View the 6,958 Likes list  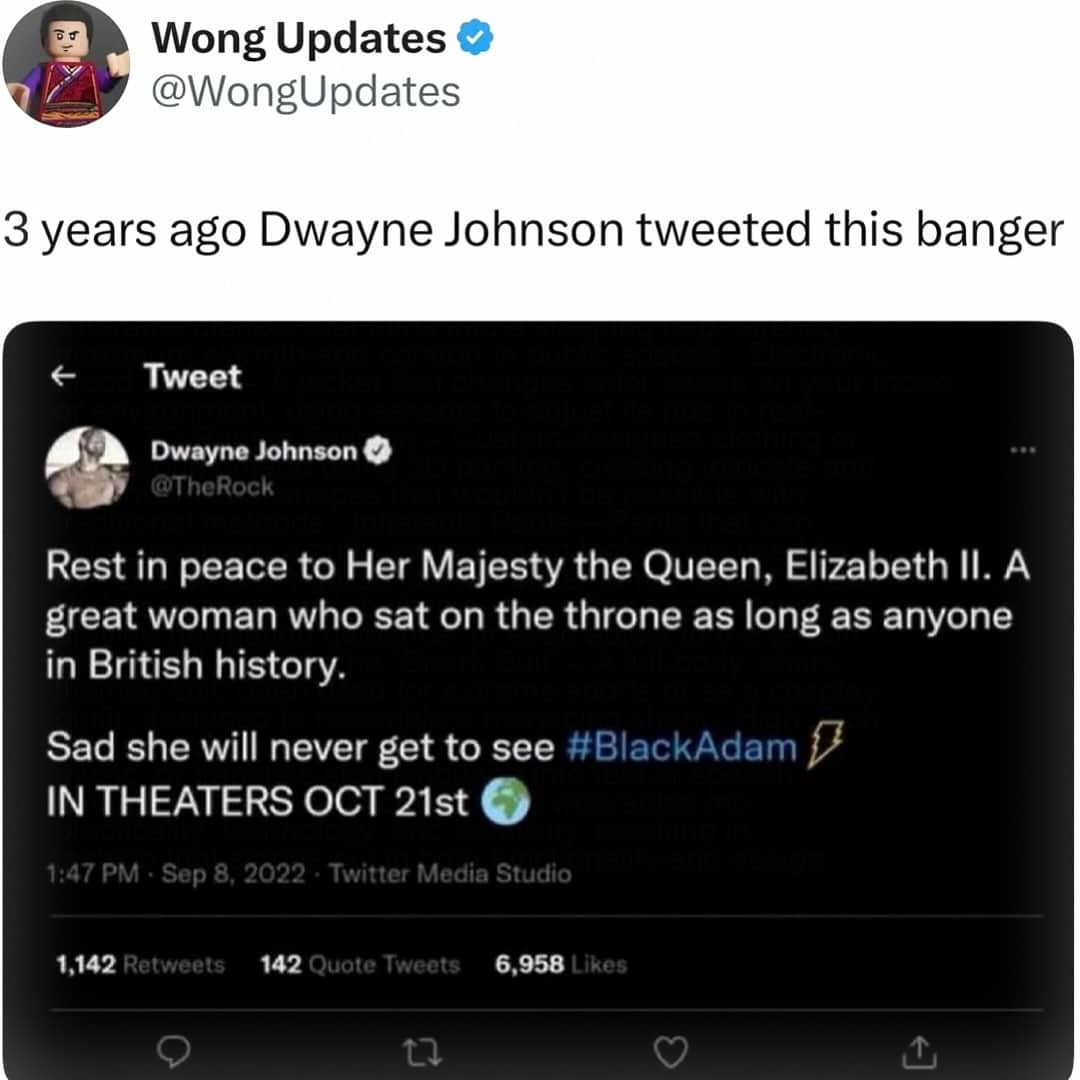561,964
